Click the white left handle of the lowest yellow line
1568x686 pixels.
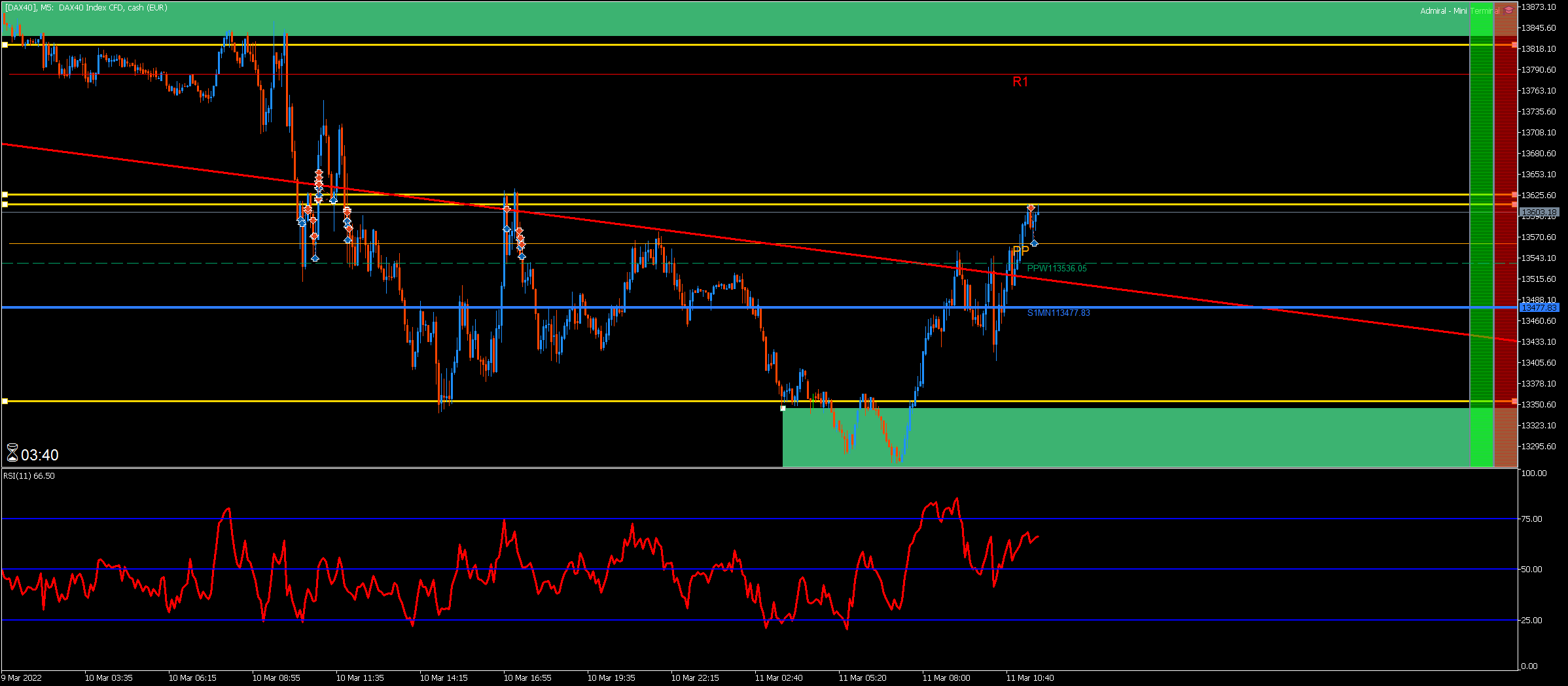tap(5, 401)
